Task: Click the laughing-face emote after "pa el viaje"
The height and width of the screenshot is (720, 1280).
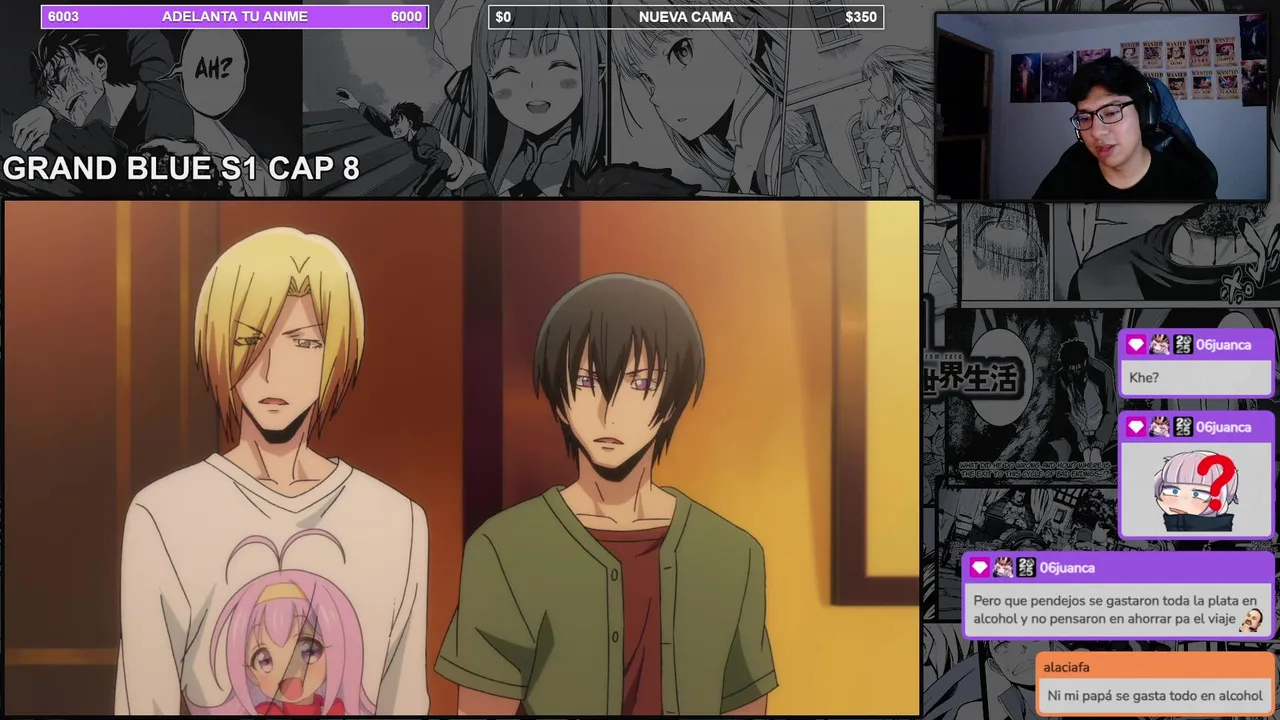Action: pos(1250,620)
